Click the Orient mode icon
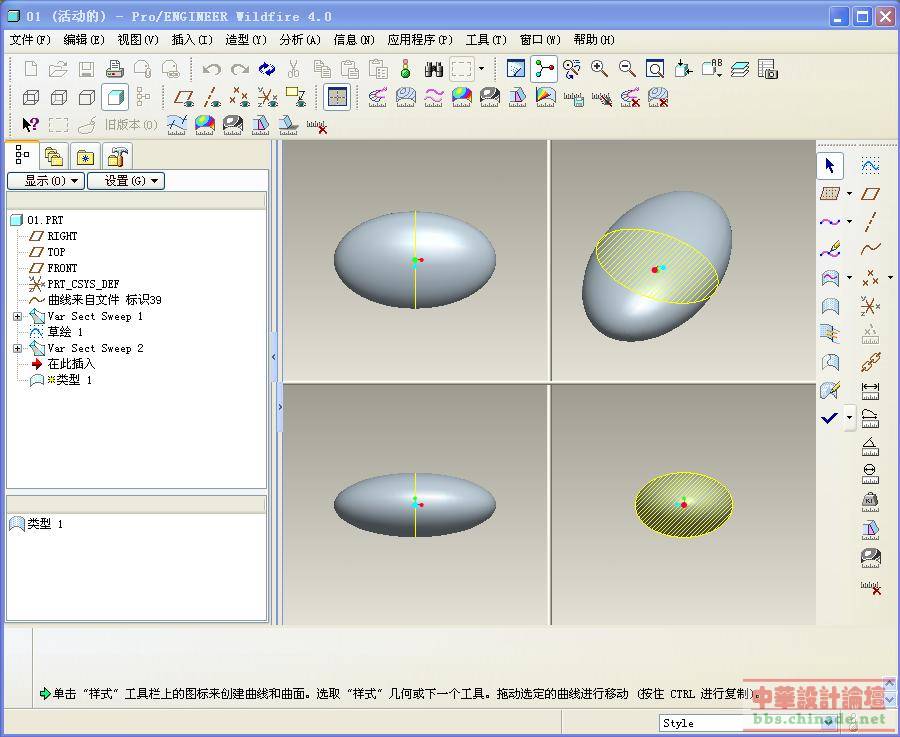The height and width of the screenshot is (737, 900). click(x=571, y=69)
